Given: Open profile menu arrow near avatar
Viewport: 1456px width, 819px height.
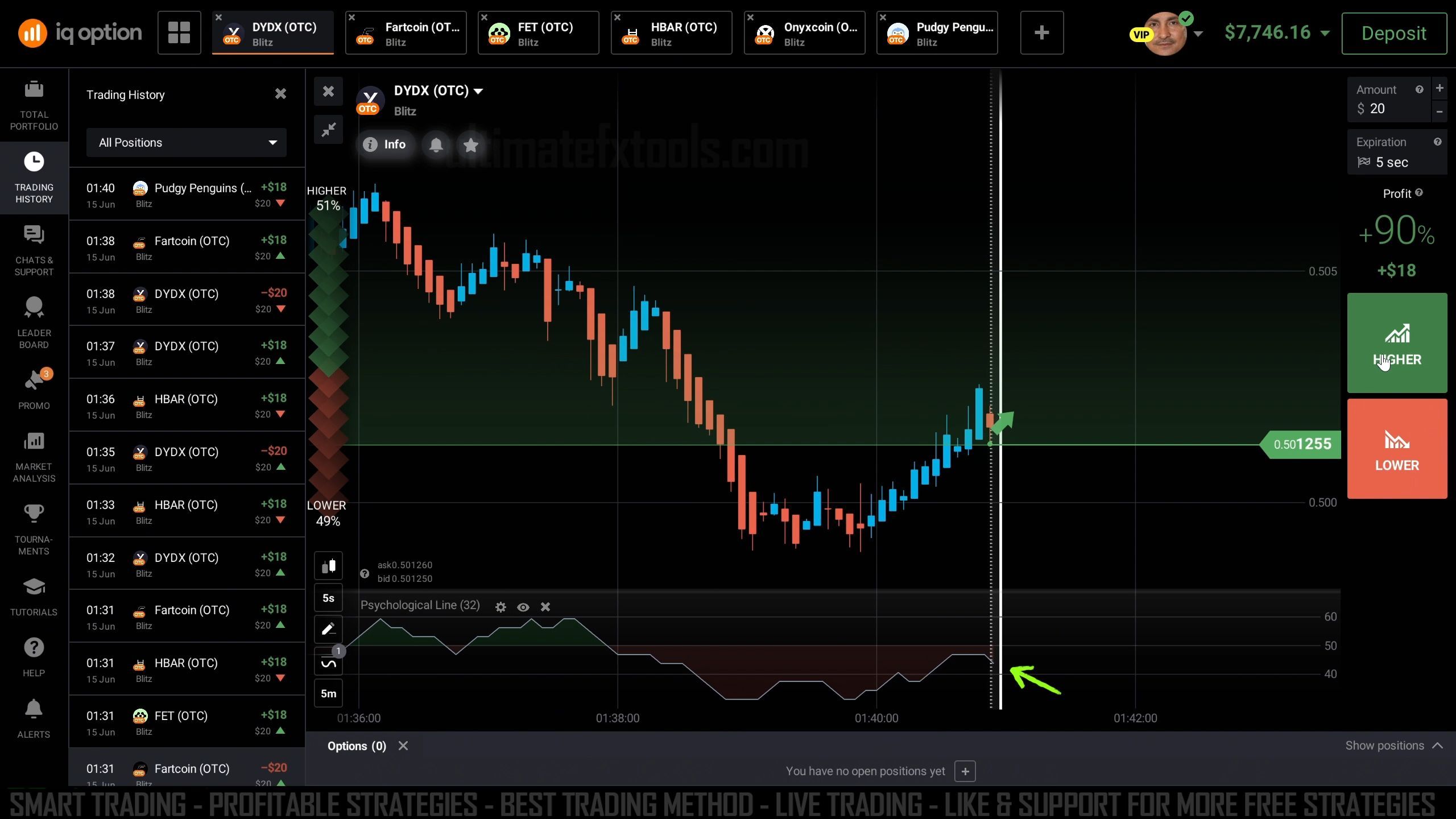Looking at the screenshot, I should 1198,34.
